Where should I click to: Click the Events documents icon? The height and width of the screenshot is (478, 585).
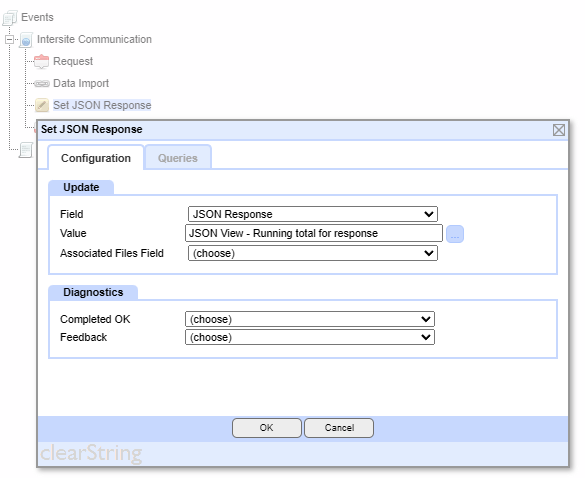click(10, 18)
